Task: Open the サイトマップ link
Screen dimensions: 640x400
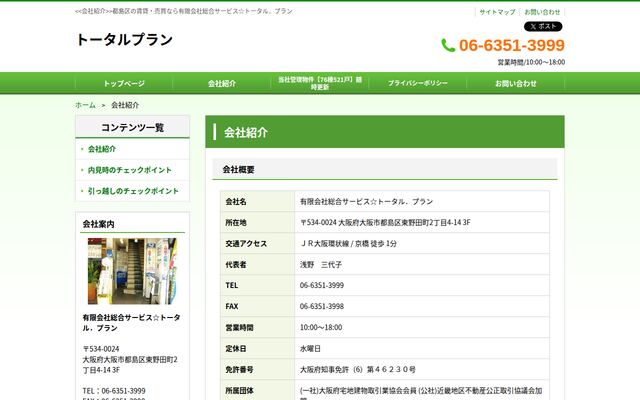Action: click(x=497, y=12)
